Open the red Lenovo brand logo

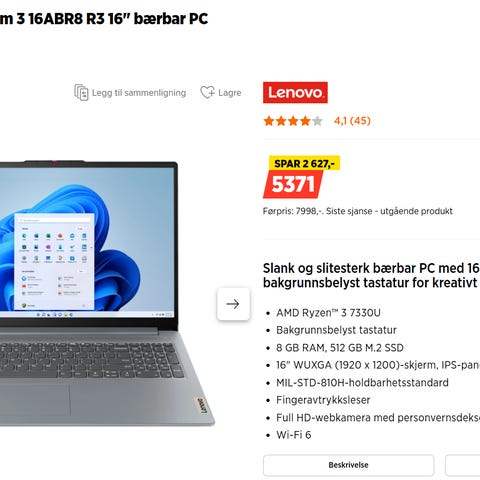pos(295,92)
